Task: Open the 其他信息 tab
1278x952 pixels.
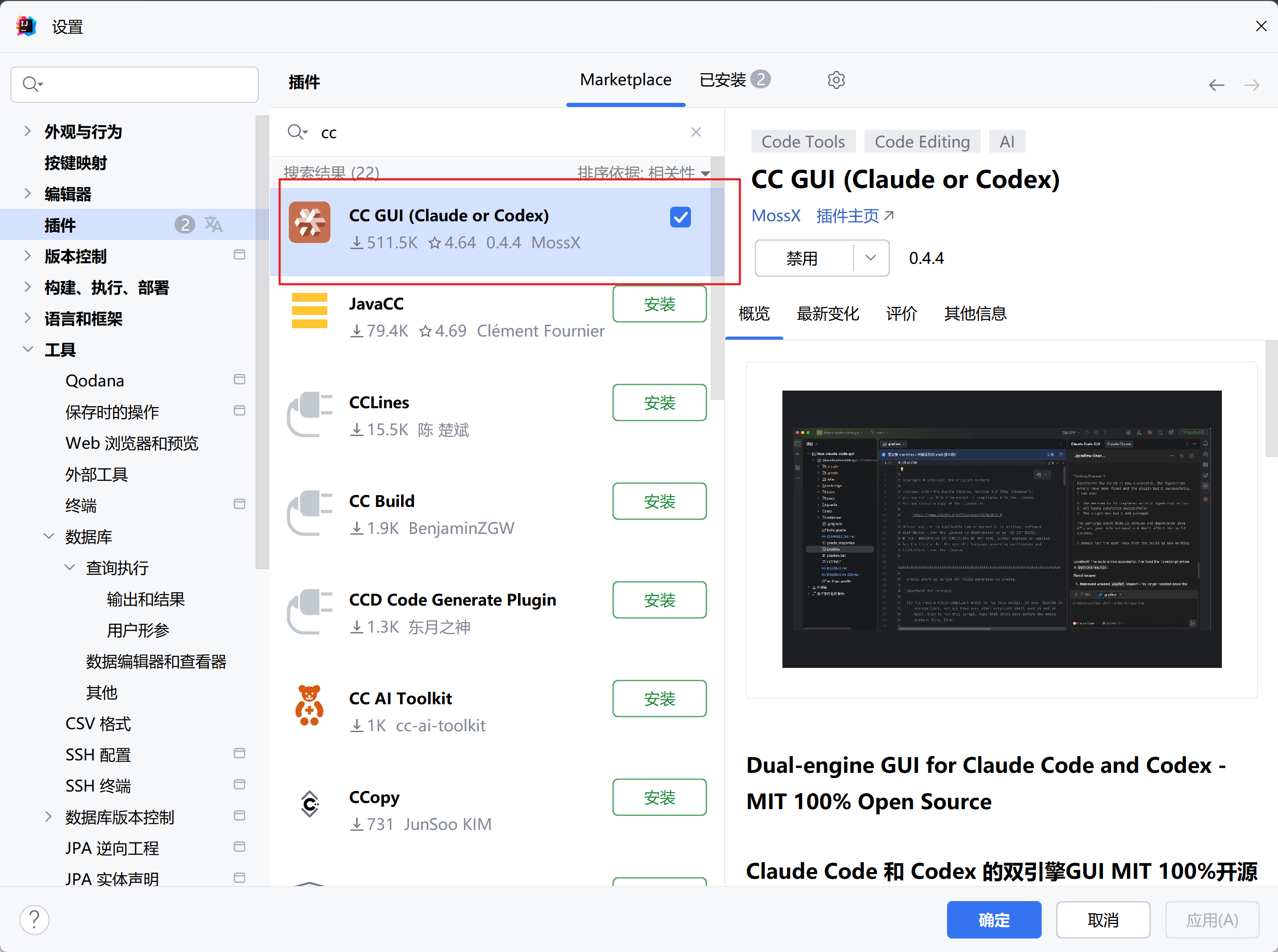Action: pyautogui.click(x=975, y=314)
